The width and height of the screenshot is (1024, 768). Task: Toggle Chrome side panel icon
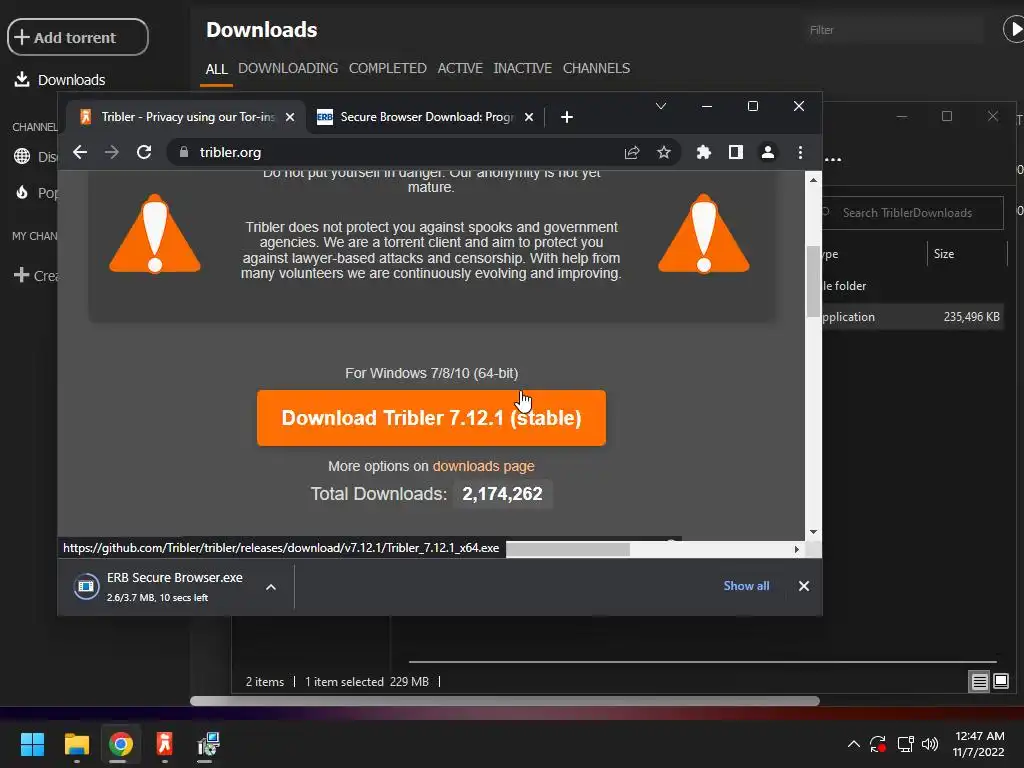click(x=735, y=152)
